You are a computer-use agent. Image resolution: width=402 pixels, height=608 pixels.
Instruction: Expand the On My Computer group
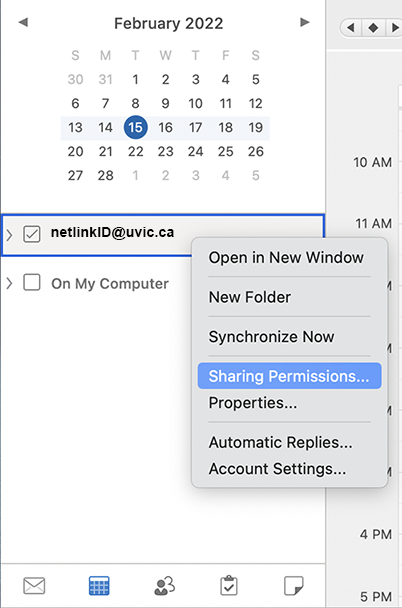tap(9, 283)
